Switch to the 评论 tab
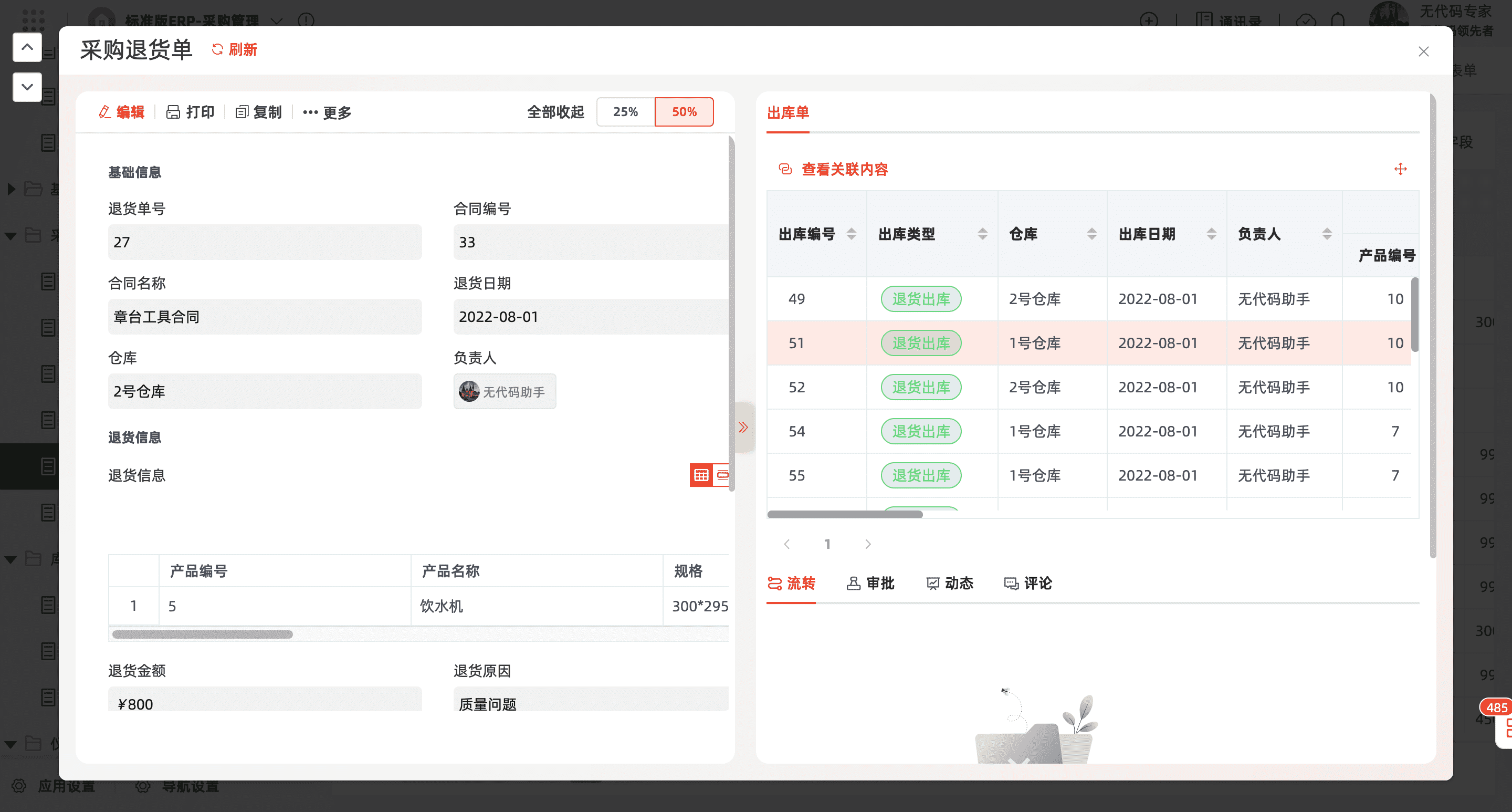1512x812 pixels. [x=1028, y=583]
